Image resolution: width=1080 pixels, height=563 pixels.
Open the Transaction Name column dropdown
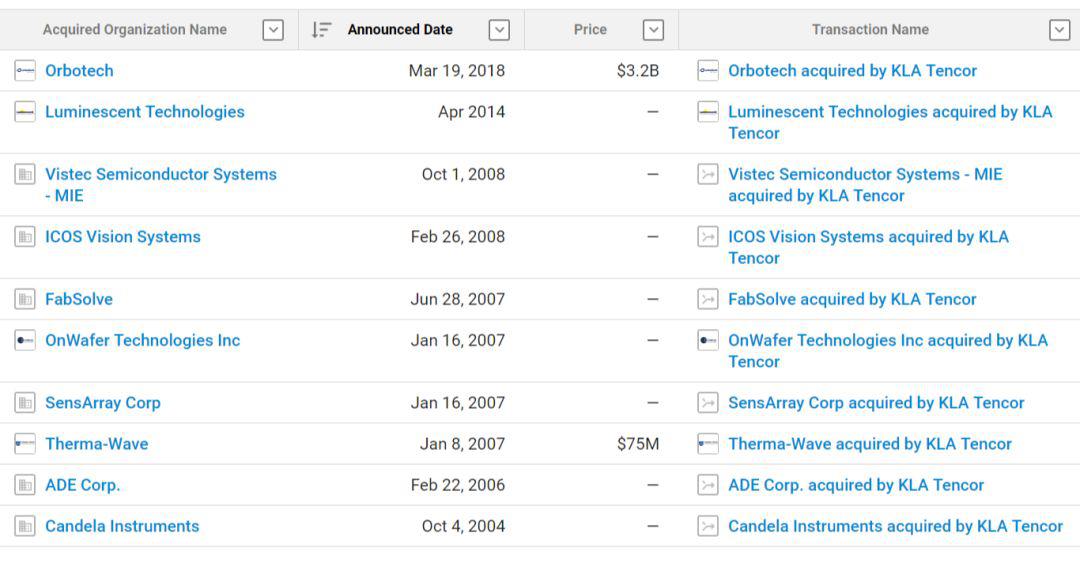pyautogui.click(x=1059, y=30)
